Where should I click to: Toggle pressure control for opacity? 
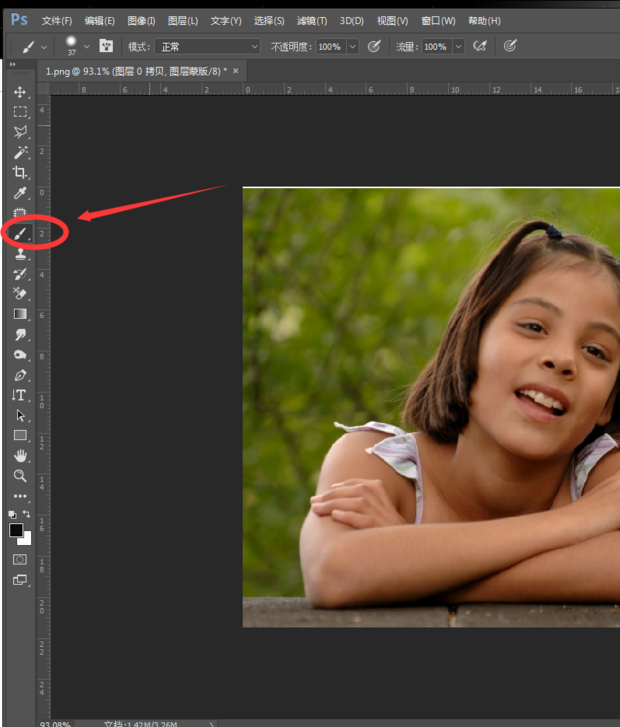(374, 46)
